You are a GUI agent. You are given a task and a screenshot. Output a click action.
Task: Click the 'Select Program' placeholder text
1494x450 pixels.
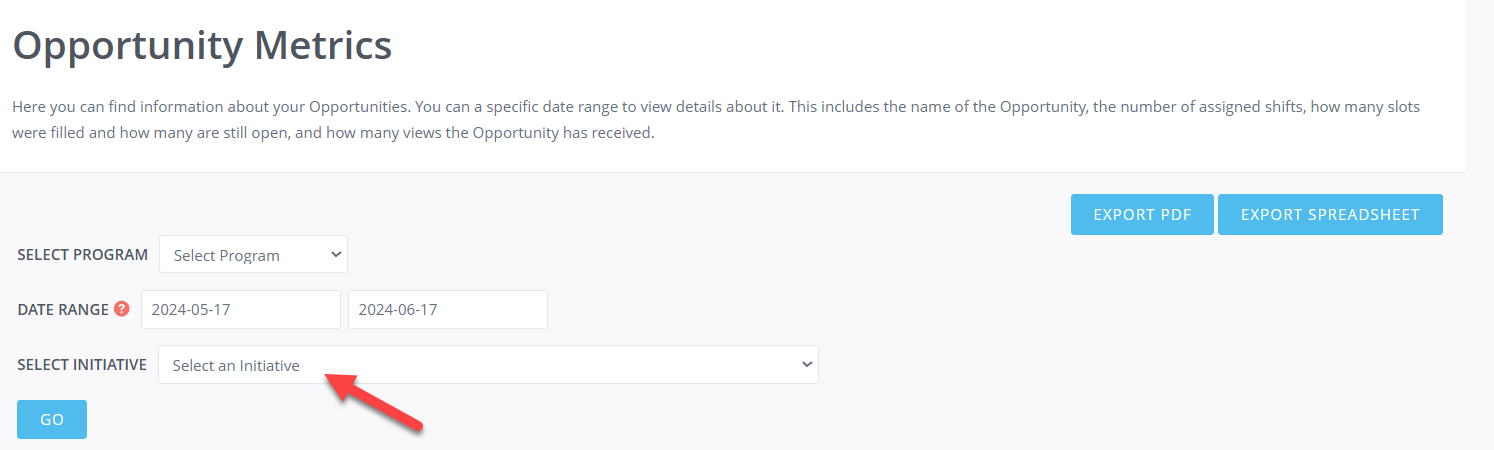point(227,255)
